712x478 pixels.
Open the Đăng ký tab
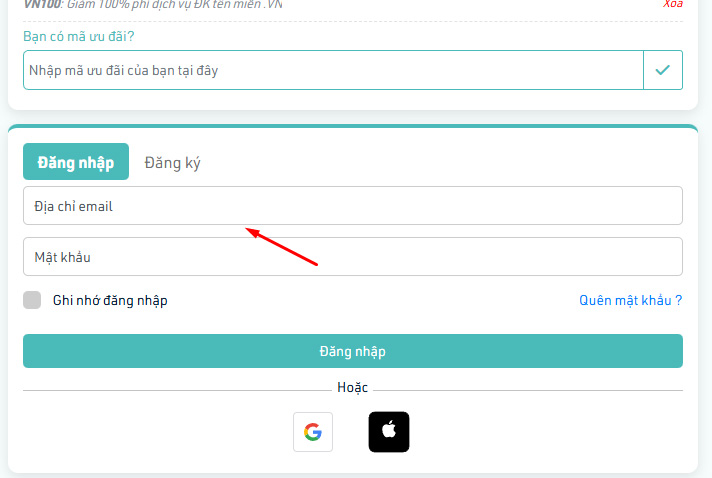point(172,162)
